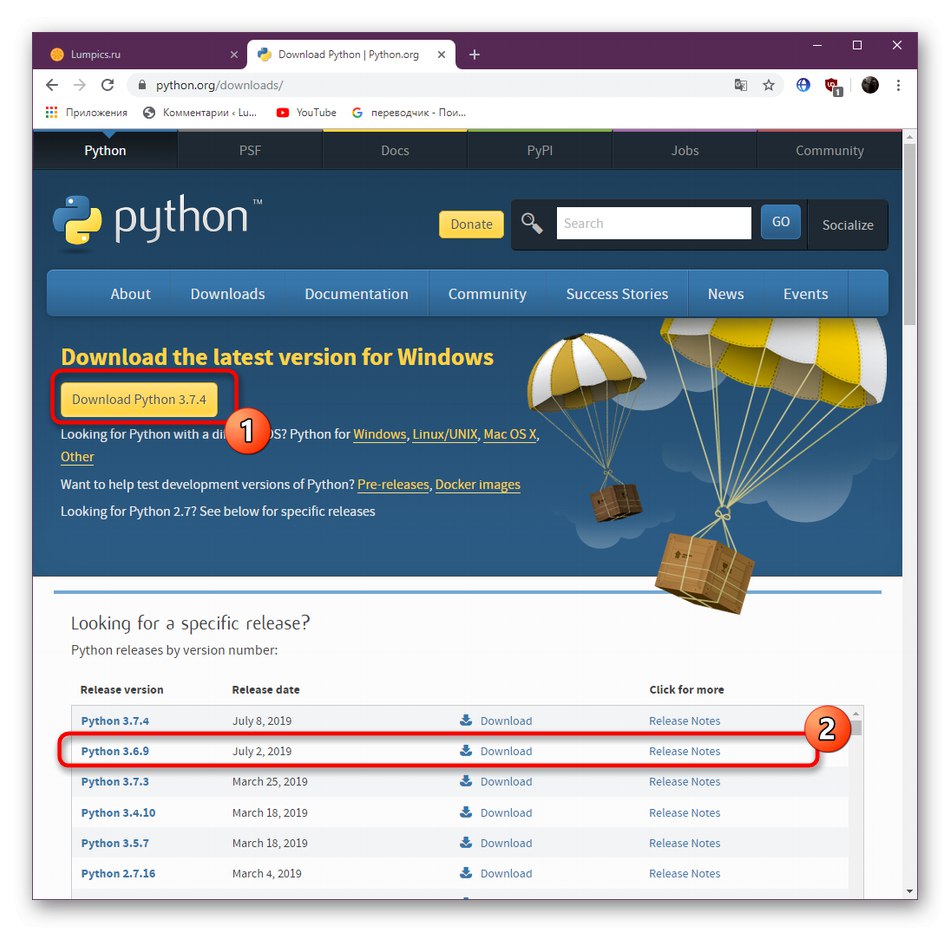Click download icon for Python 3.7.4 row

tap(465, 720)
